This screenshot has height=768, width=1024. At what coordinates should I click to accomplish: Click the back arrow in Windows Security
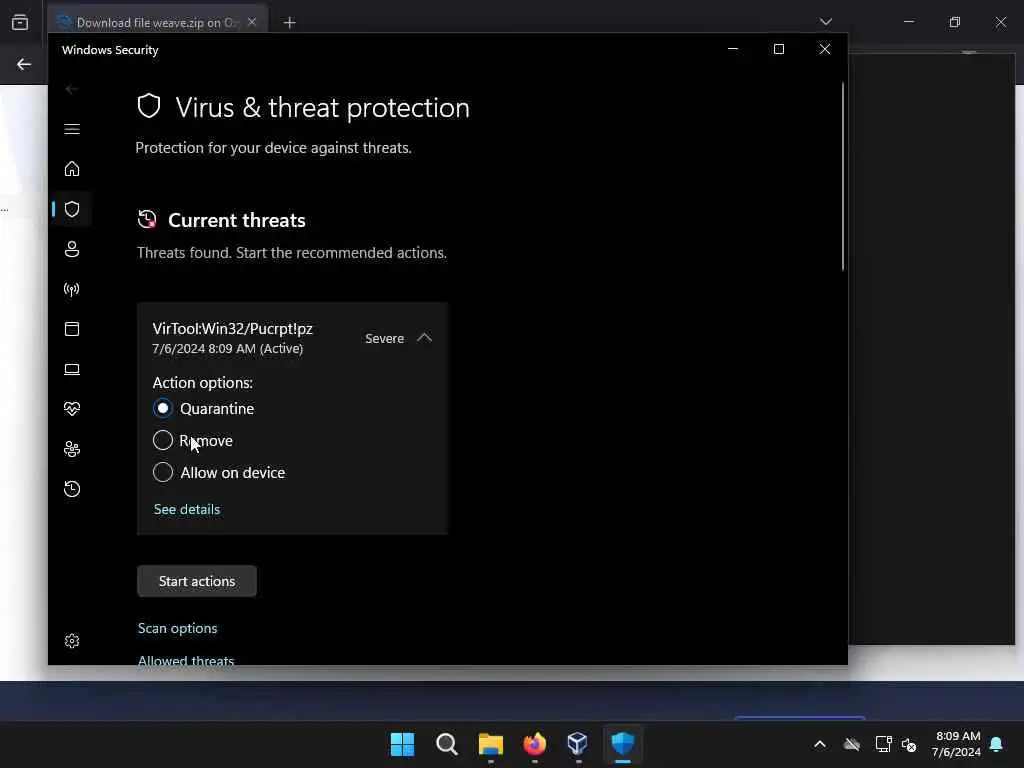pyautogui.click(x=72, y=89)
